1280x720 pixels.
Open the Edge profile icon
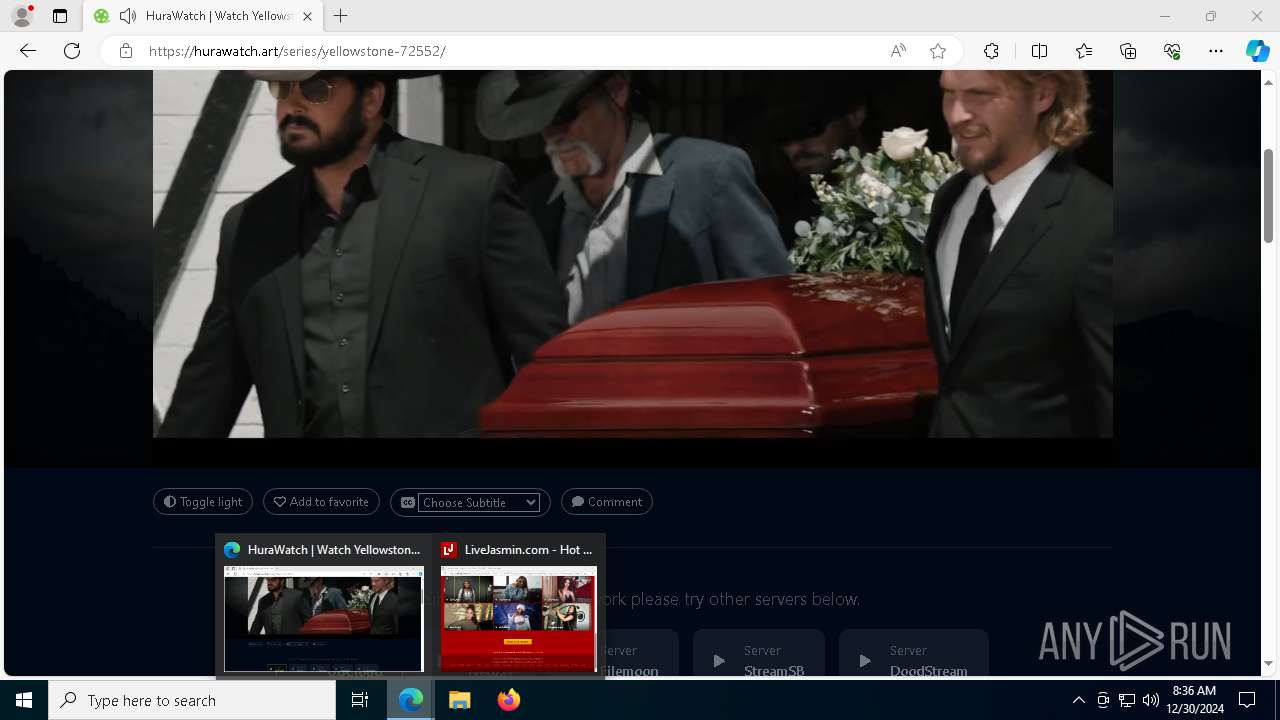tap(22, 16)
